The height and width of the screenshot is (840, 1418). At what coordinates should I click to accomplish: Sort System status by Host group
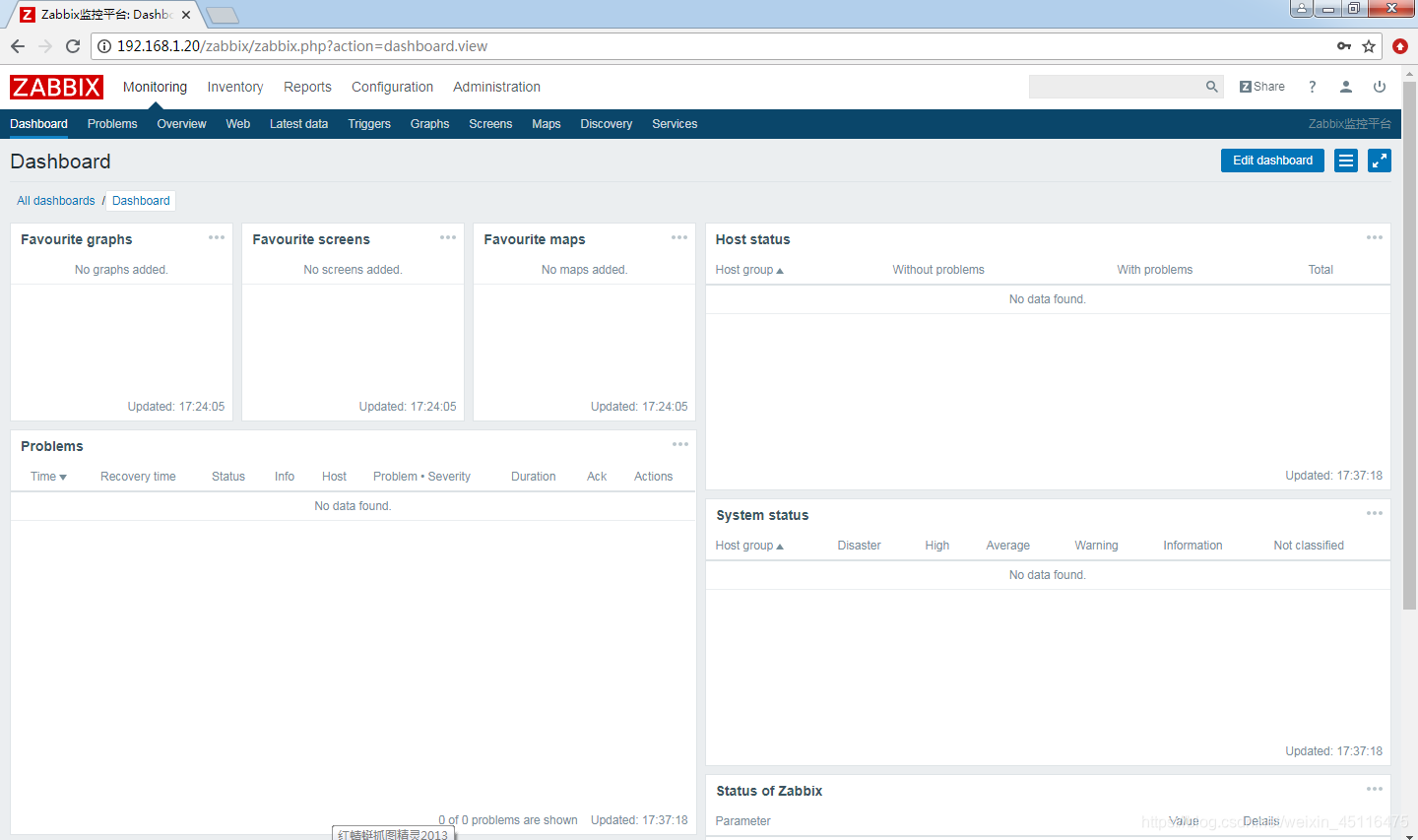(x=749, y=546)
